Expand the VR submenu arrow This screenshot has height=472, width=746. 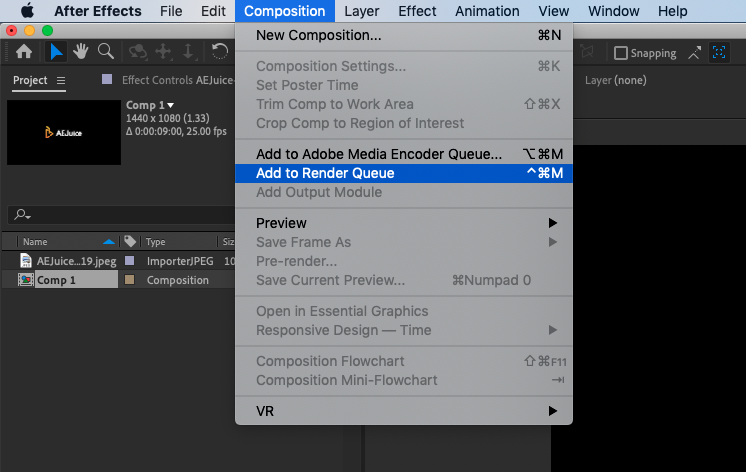point(551,411)
